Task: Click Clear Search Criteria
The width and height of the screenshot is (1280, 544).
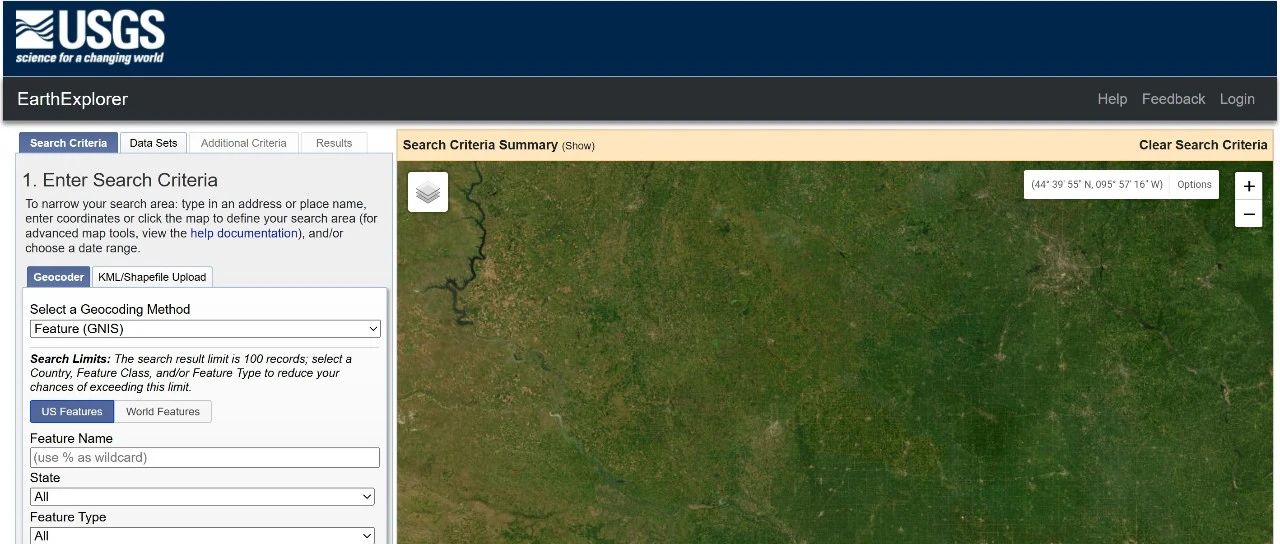Action: (1203, 145)
